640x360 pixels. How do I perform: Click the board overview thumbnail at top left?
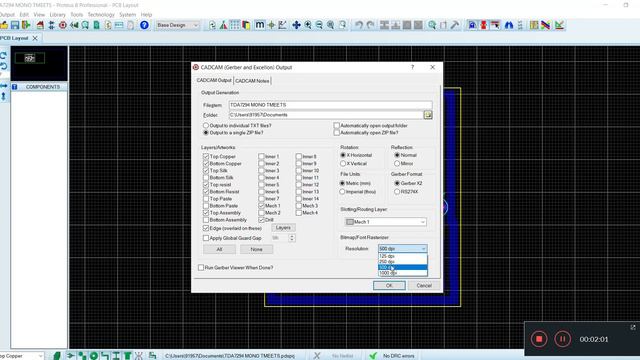[x=39, y=63]
